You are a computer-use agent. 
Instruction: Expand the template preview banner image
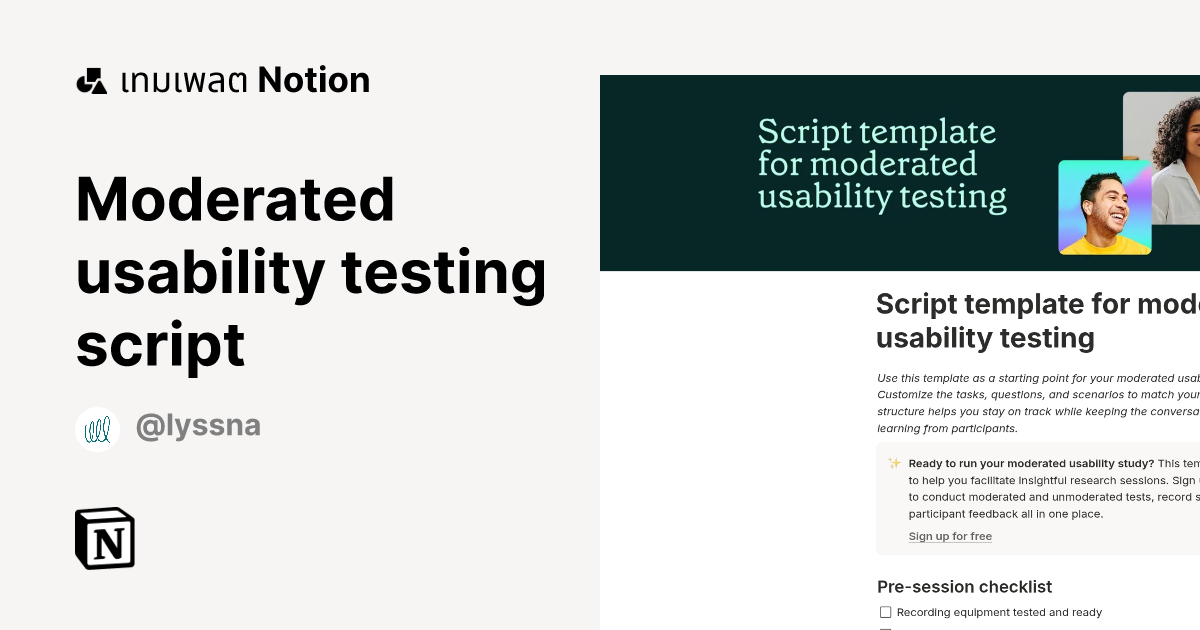(900, 172)
